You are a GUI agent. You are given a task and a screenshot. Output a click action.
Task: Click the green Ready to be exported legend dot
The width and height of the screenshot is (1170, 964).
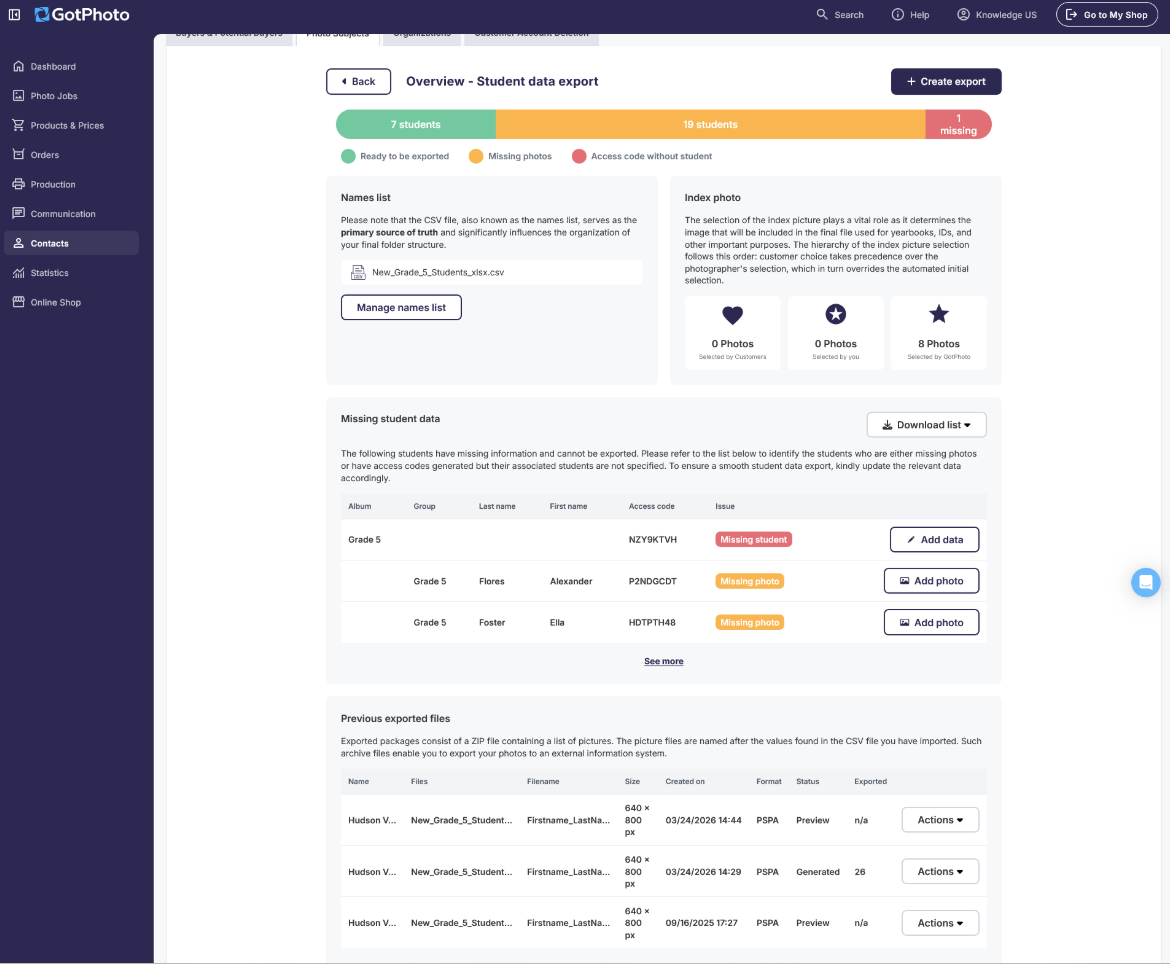coord(348,156)
